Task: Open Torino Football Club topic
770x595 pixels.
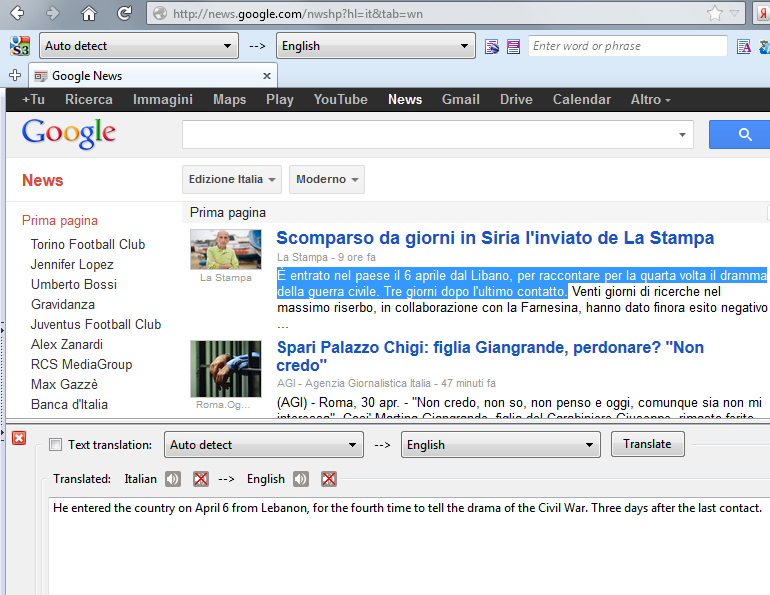Action: click(88, 244)
